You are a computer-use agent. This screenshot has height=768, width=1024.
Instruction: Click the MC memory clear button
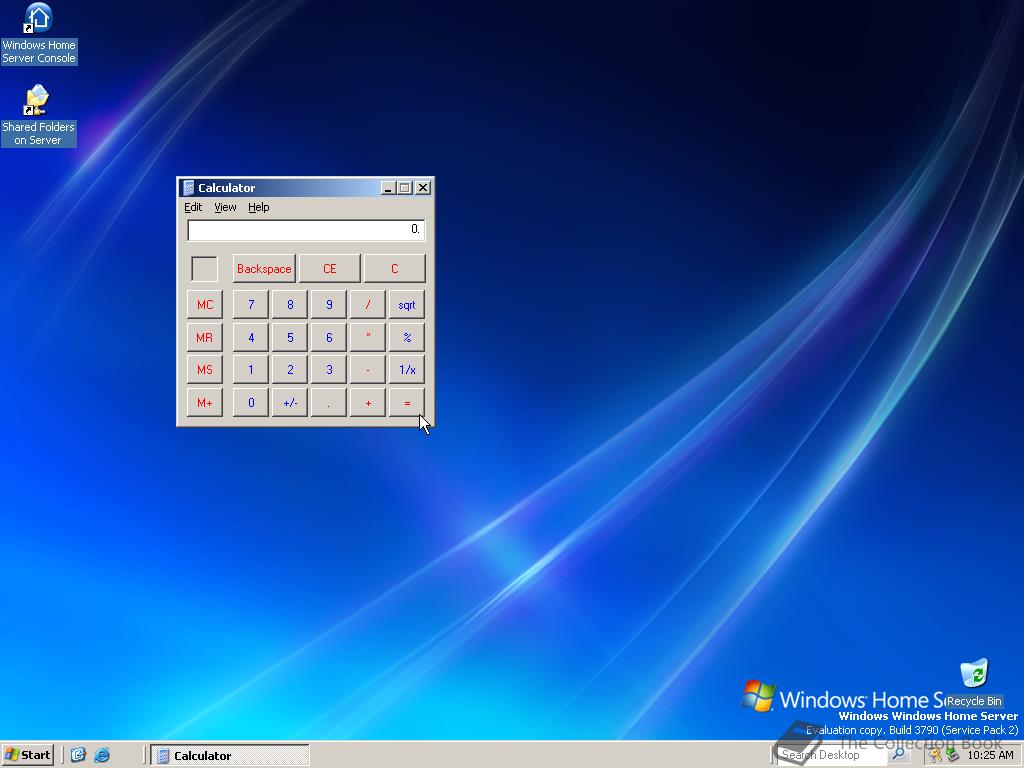coord(204,304)
